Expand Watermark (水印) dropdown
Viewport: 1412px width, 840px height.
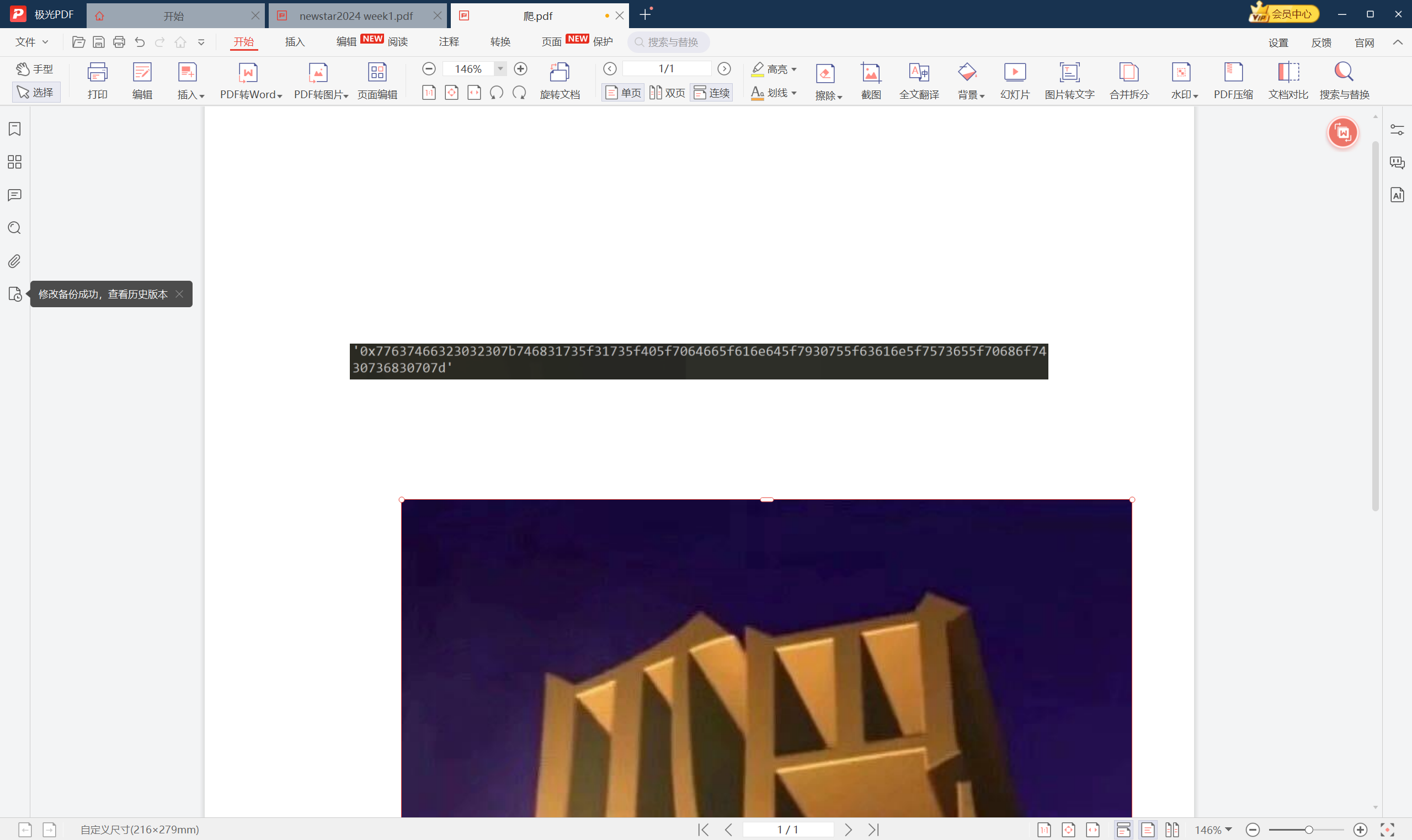click(1195, 95)
